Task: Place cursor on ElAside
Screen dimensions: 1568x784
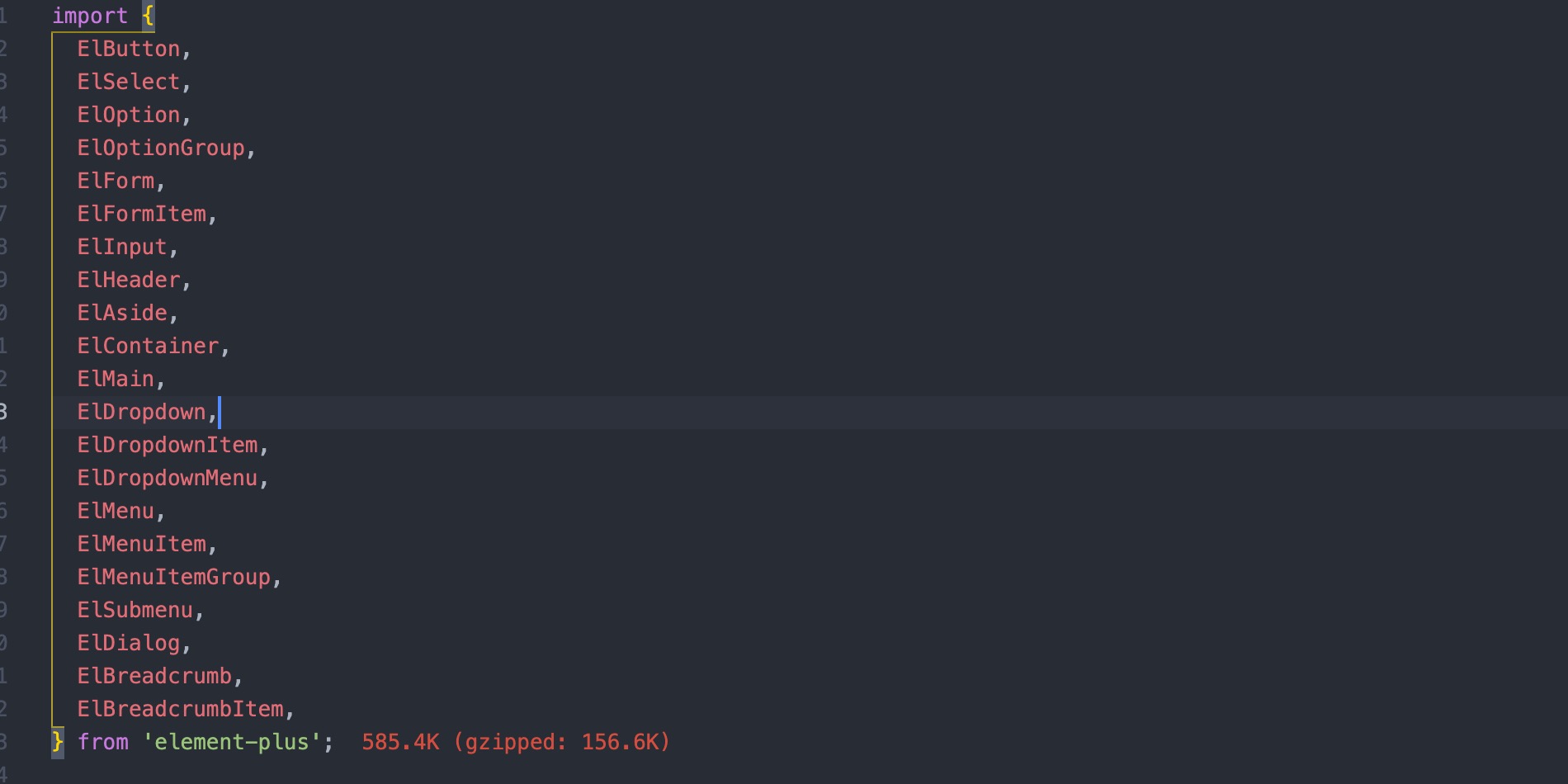Action: pyautogui.click(x=122, y=313)
